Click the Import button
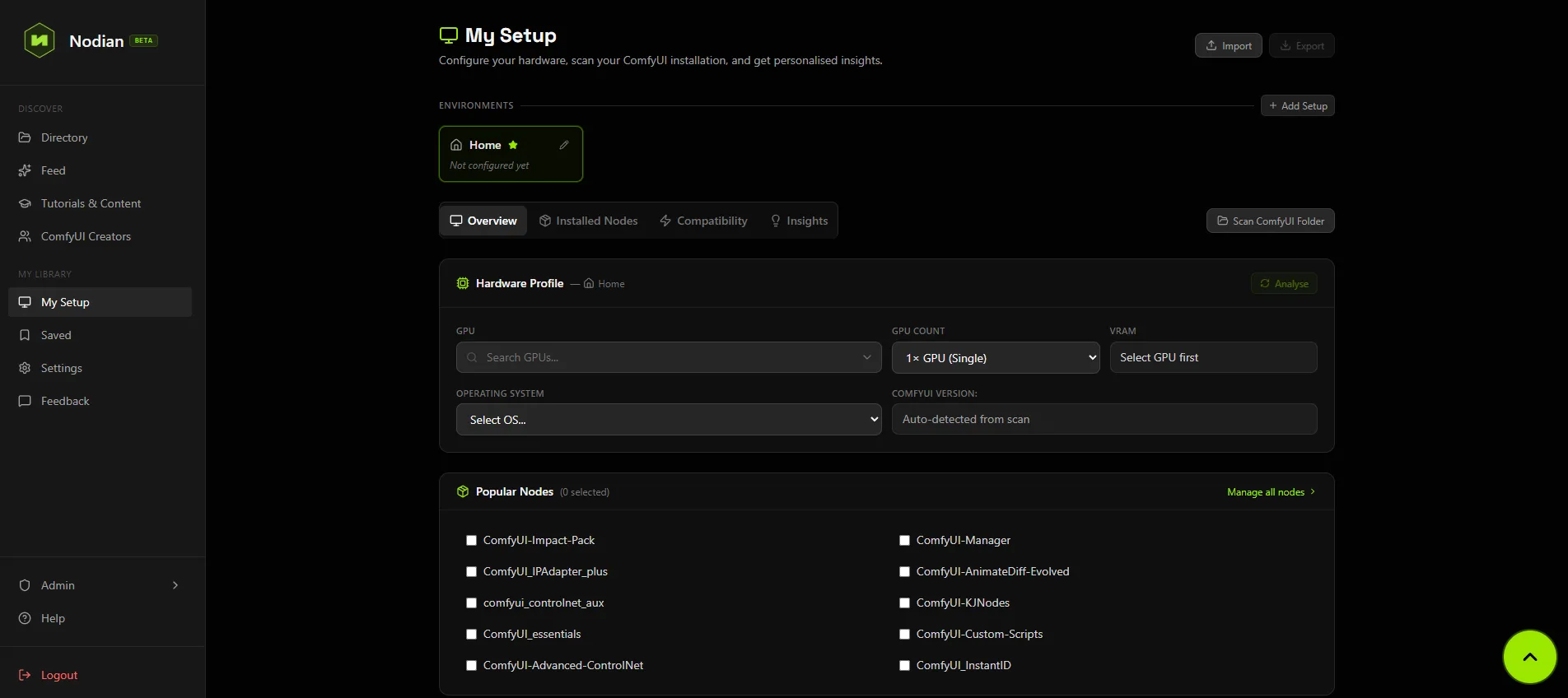This screenshot has height=698, width=1568. pos(1229,45)
